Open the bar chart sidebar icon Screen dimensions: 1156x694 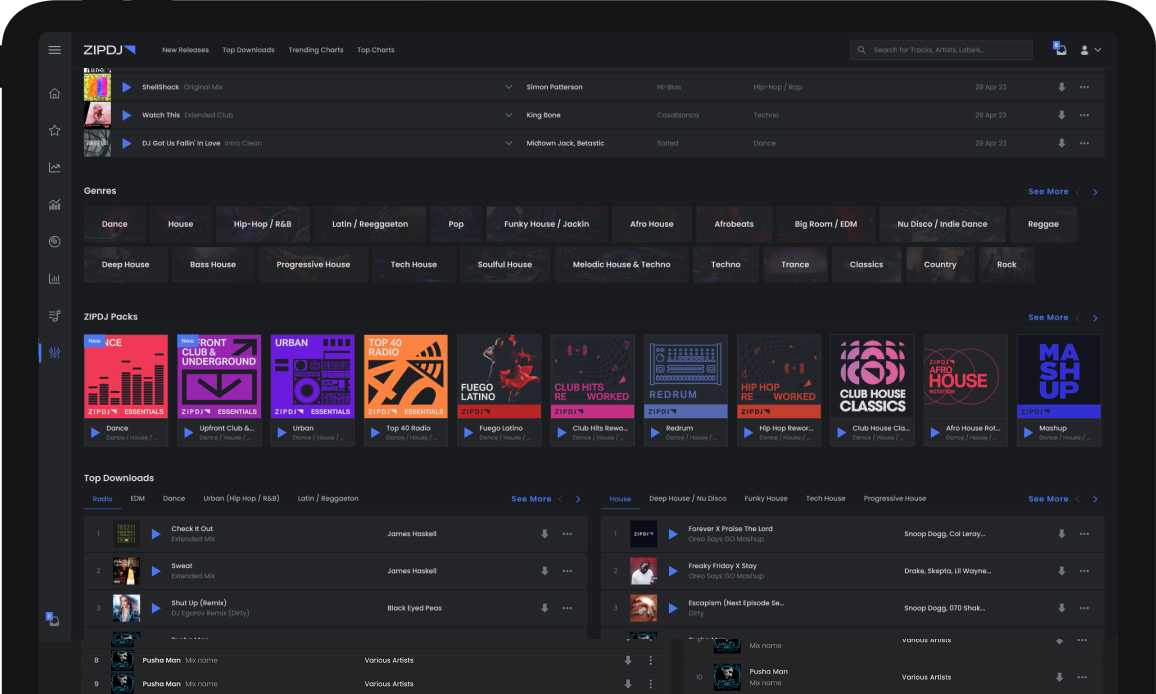[x=55, y=279]
